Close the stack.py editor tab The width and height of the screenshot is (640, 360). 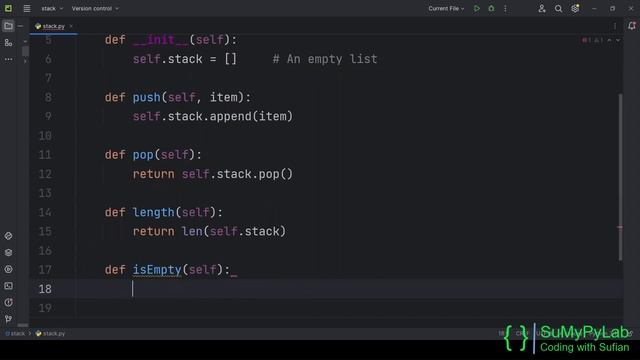click(x=71, y=26)
